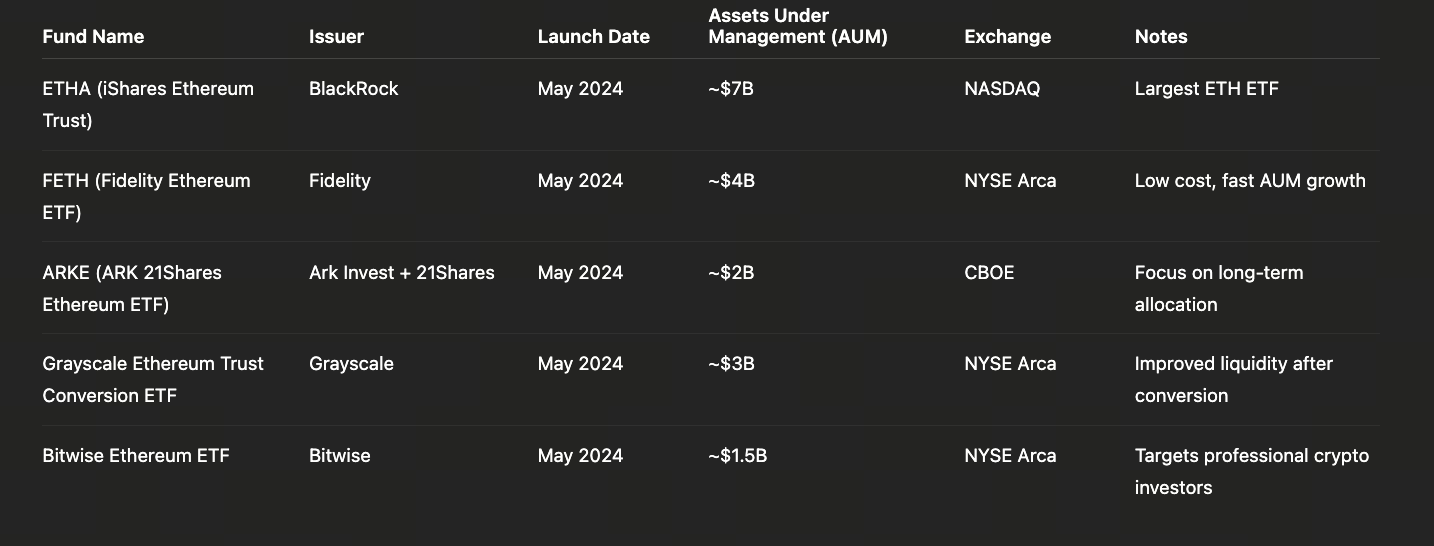Select the ETHA iShares Ethereum Trust cell
The height and width of the screenshot is (546, 1434).
(148, 104)
